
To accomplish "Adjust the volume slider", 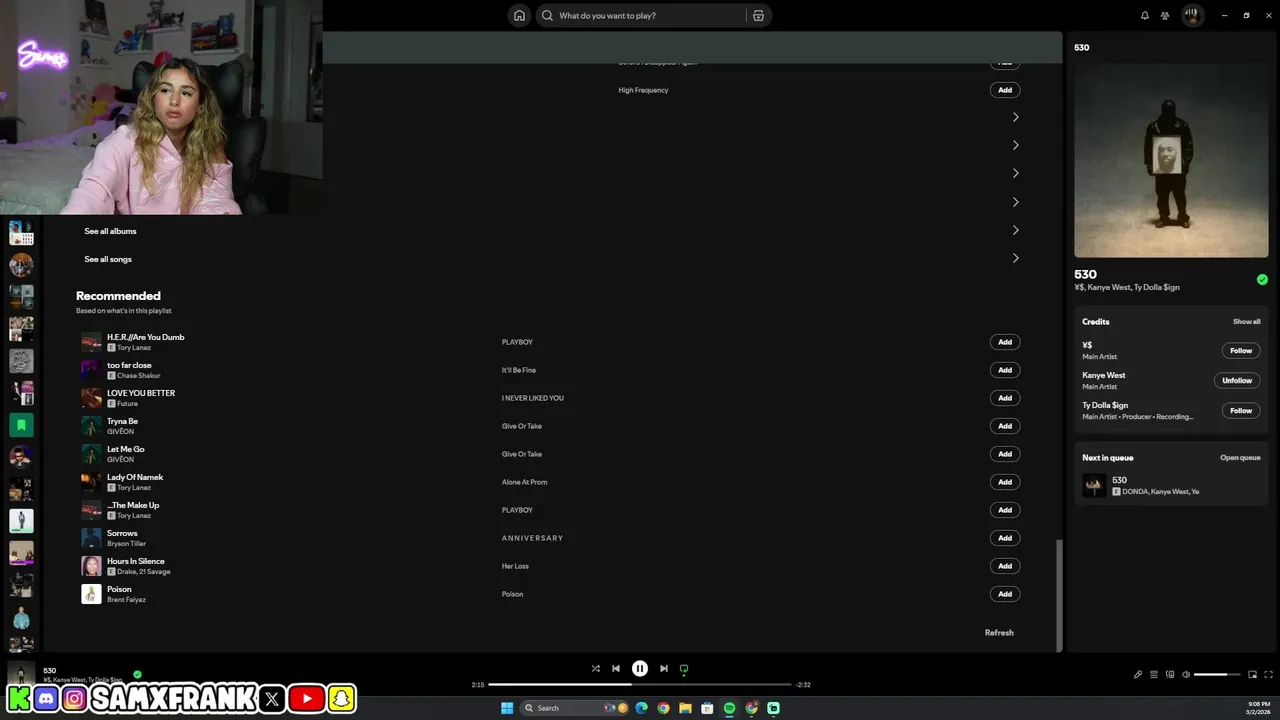I will click(x=1217, y=675).
